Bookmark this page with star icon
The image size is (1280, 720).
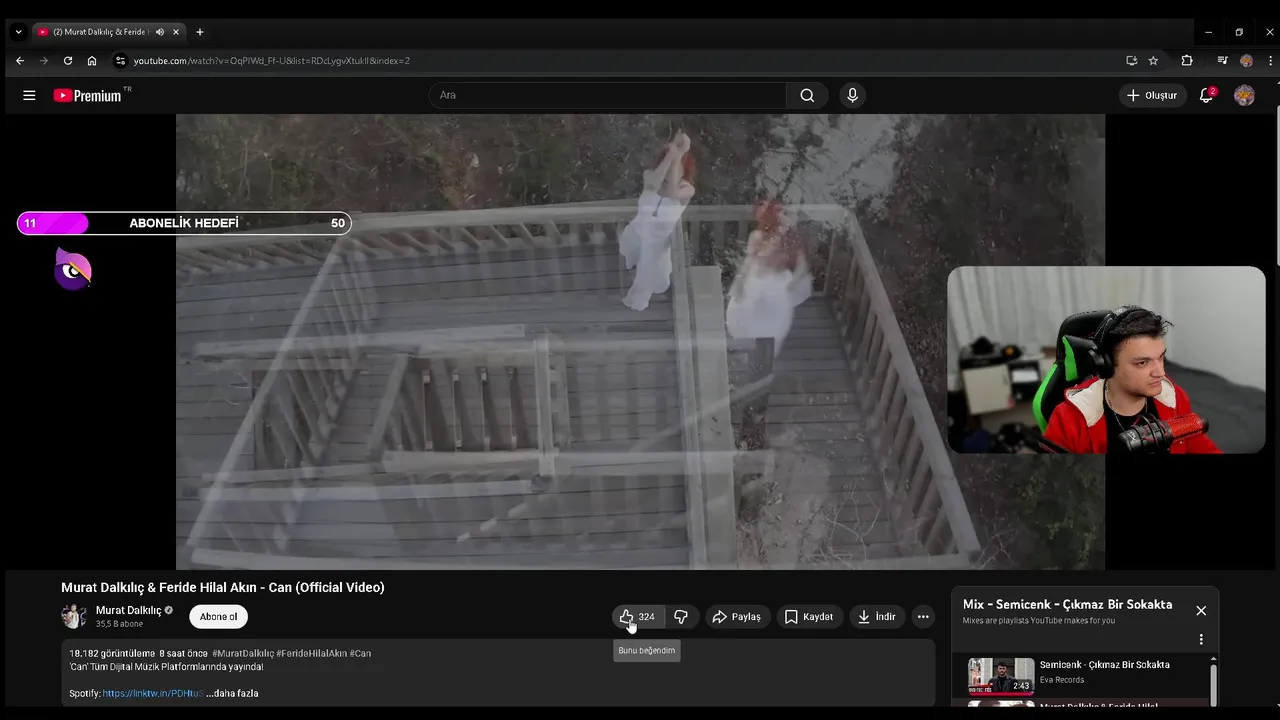click(x=1153, y=61)
